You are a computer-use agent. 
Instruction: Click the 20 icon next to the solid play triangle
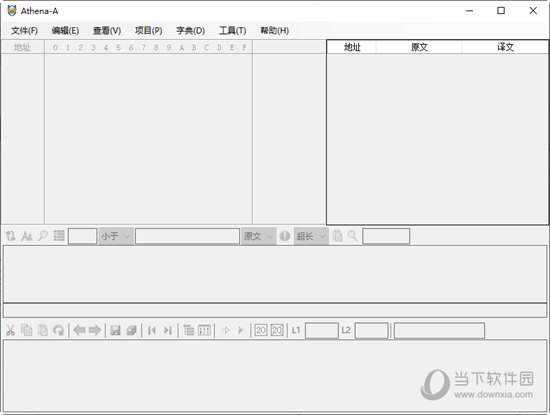261,330
